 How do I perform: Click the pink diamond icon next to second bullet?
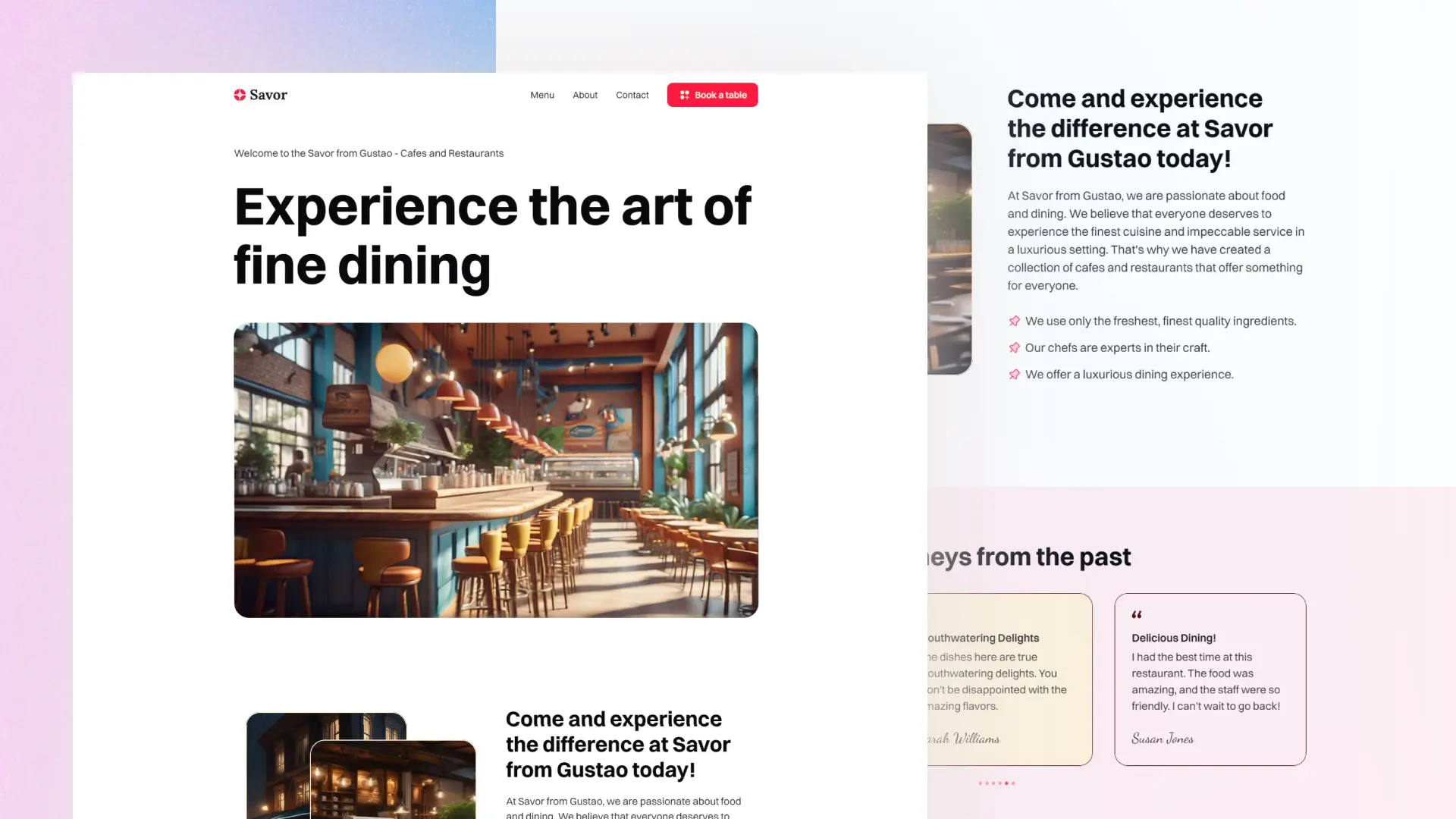coord(1014,347)
